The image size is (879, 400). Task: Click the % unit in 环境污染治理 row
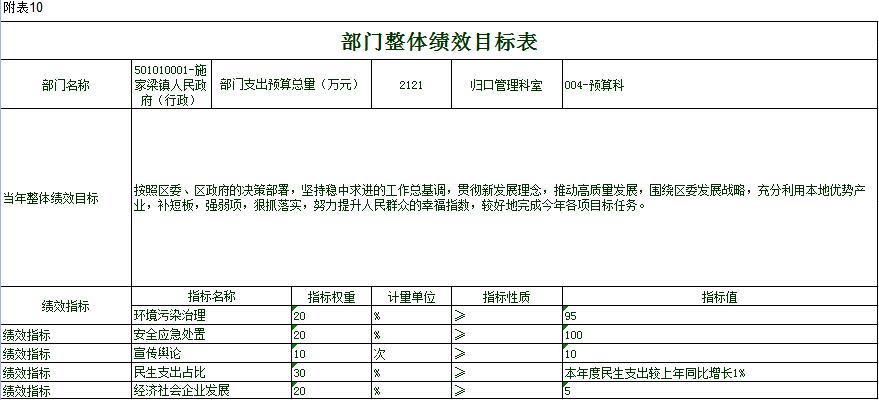pyautogui.click(x=411, y=315)
